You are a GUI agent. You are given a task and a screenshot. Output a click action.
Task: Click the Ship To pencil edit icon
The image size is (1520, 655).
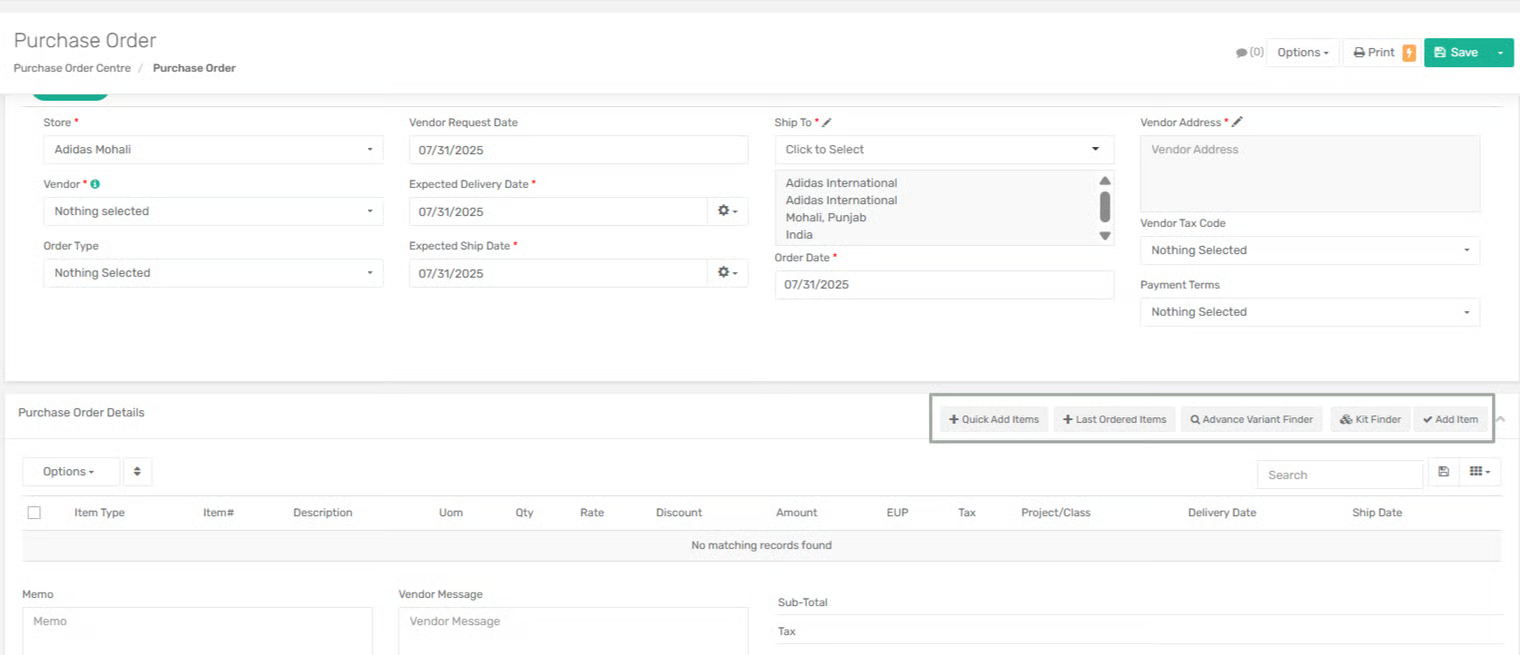pyautogui.click(x=827, y=123)
